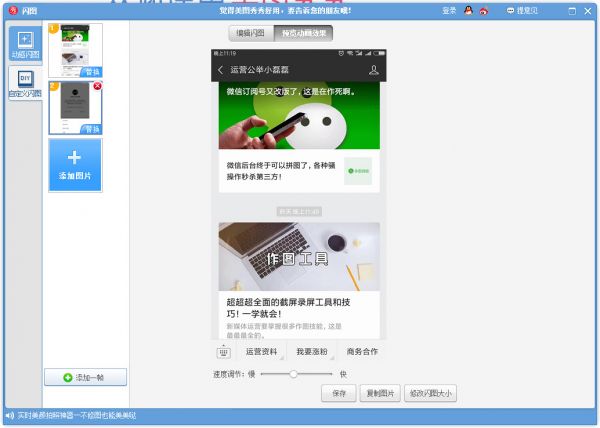Click the 修改闪图大小 button
Viewport: 600px width, 428px height.
pyautogui.click(x=430, y=393)
